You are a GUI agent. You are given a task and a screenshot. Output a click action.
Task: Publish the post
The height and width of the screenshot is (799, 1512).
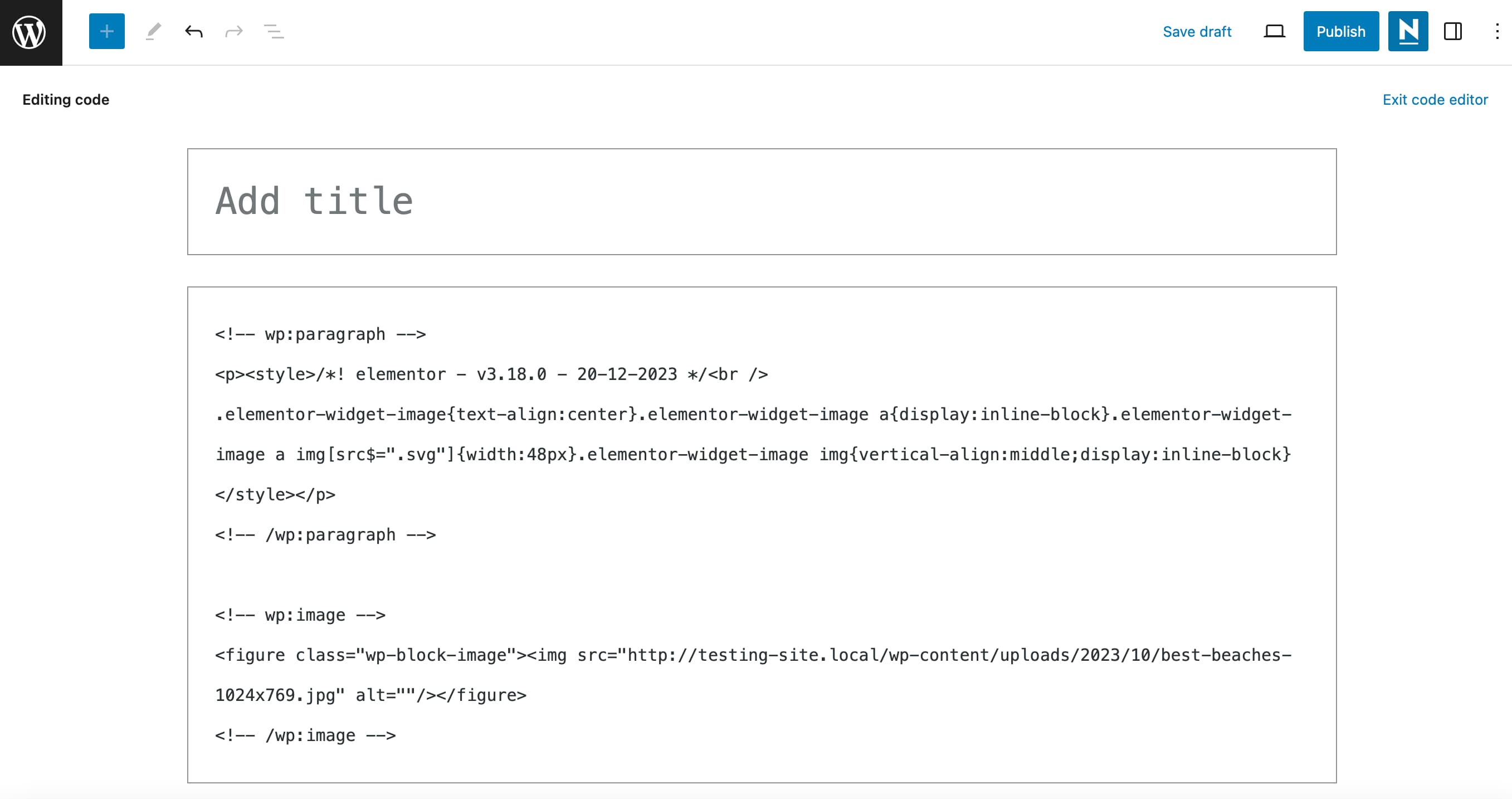[1340, 31]
